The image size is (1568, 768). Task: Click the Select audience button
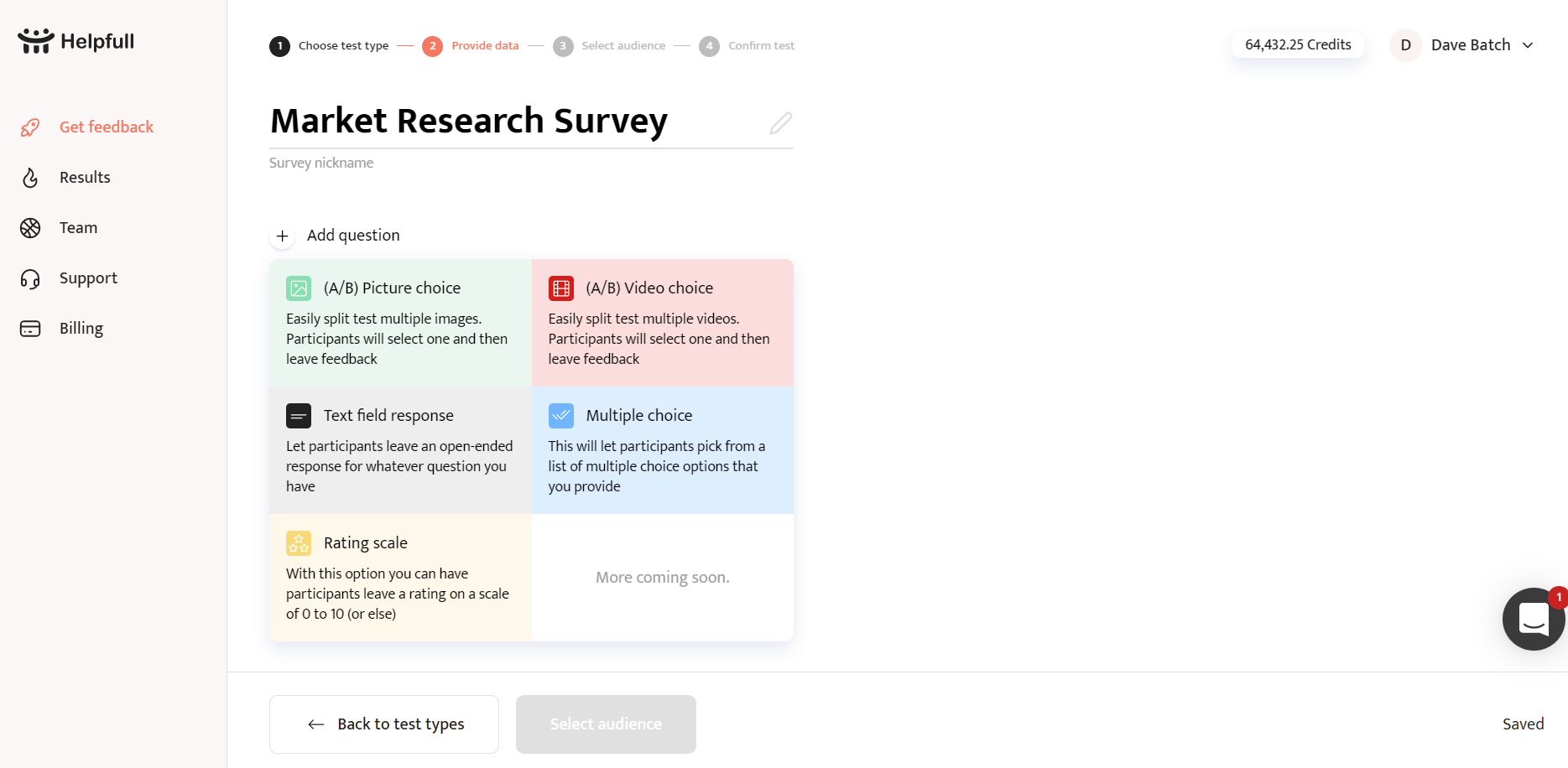(606, 724)
